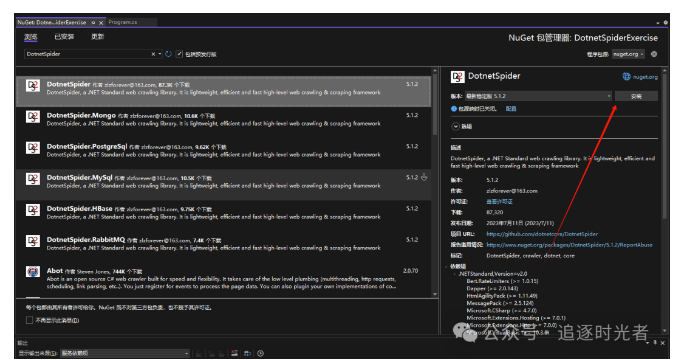684x360 pixels.
Task: Click the package list vertical scrollbar
Action: click(434, 105)
